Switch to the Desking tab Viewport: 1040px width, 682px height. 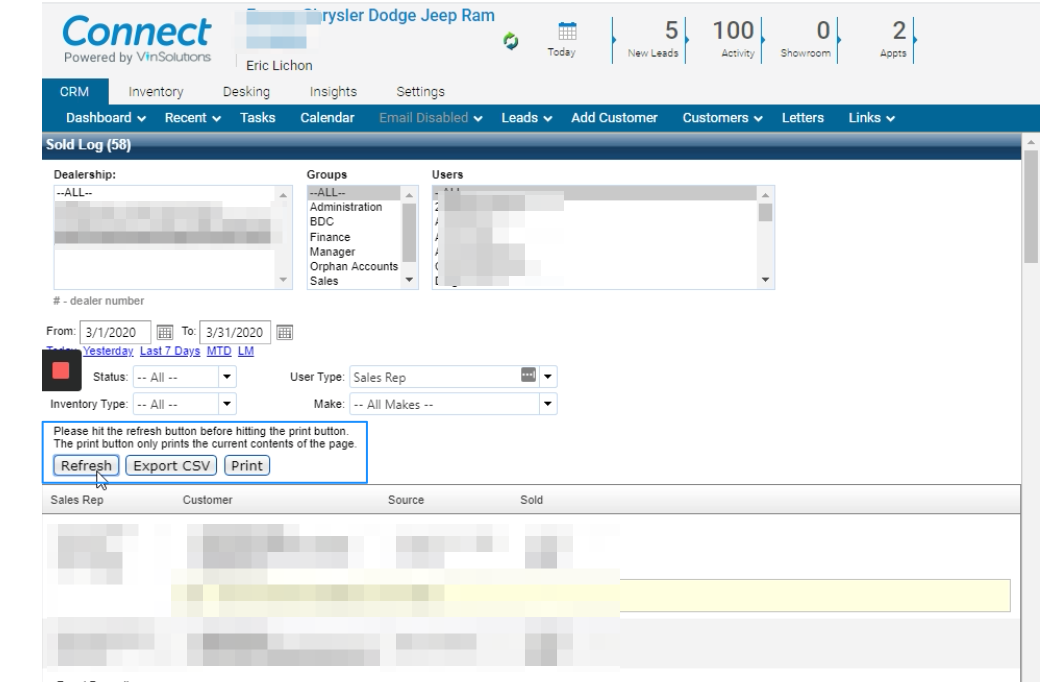coord(246,92)
